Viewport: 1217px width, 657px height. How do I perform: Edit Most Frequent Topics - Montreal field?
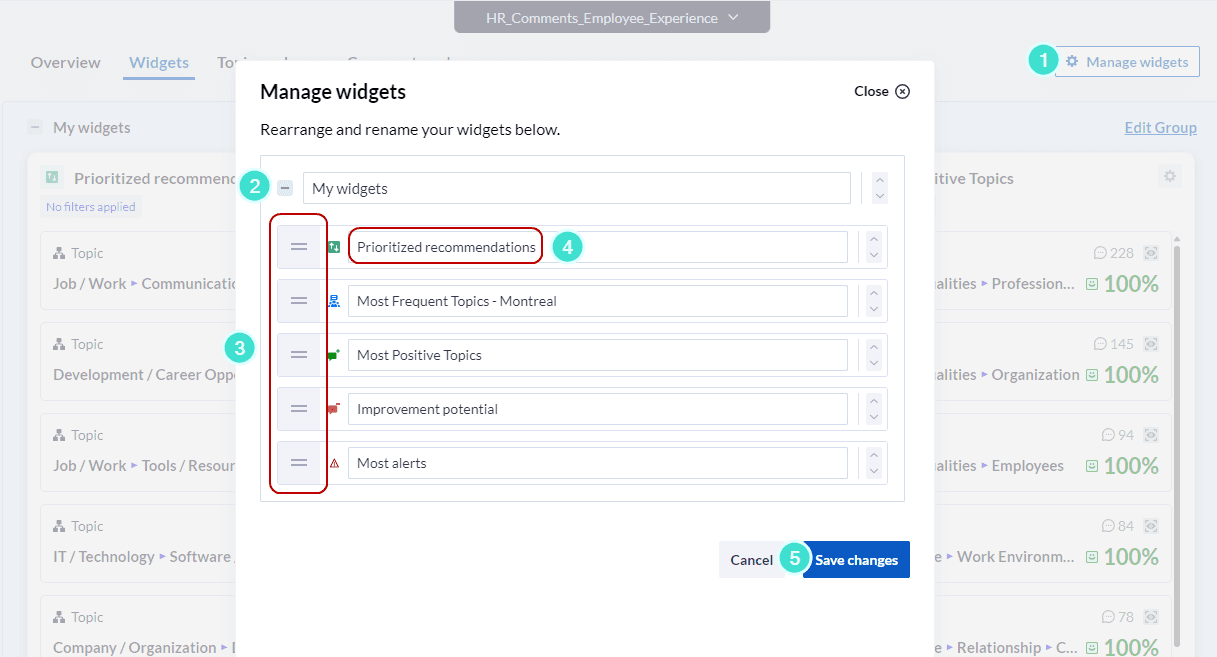(x=597, y=301)
